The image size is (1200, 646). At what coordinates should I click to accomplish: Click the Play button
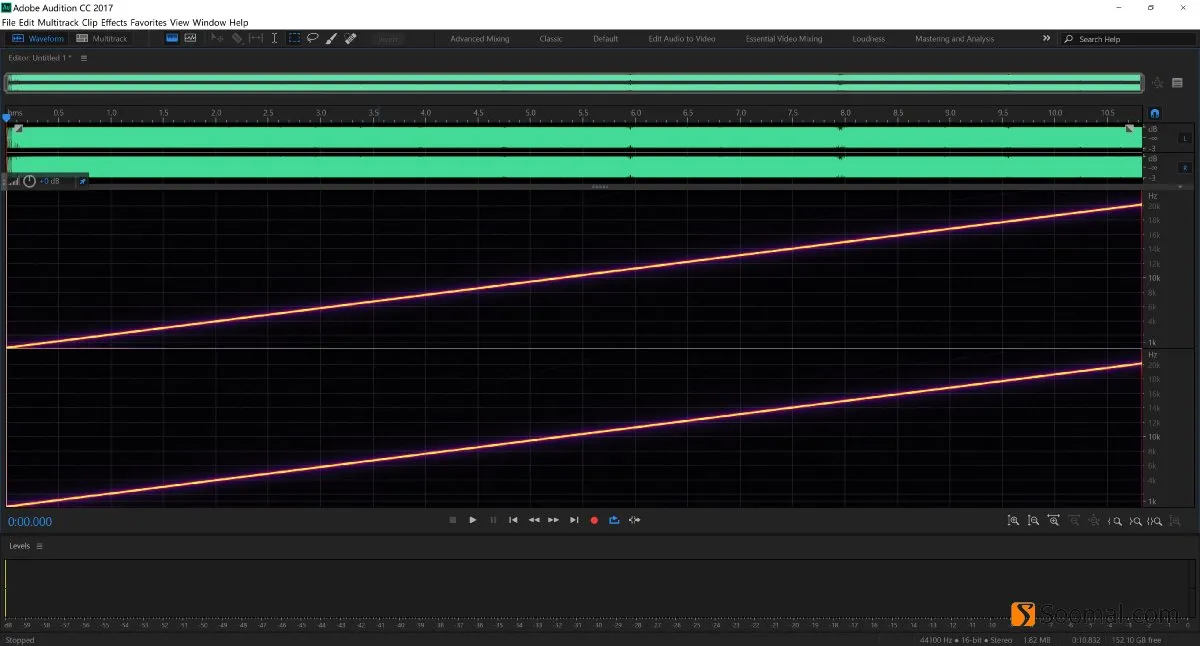[x=473, y=520]
